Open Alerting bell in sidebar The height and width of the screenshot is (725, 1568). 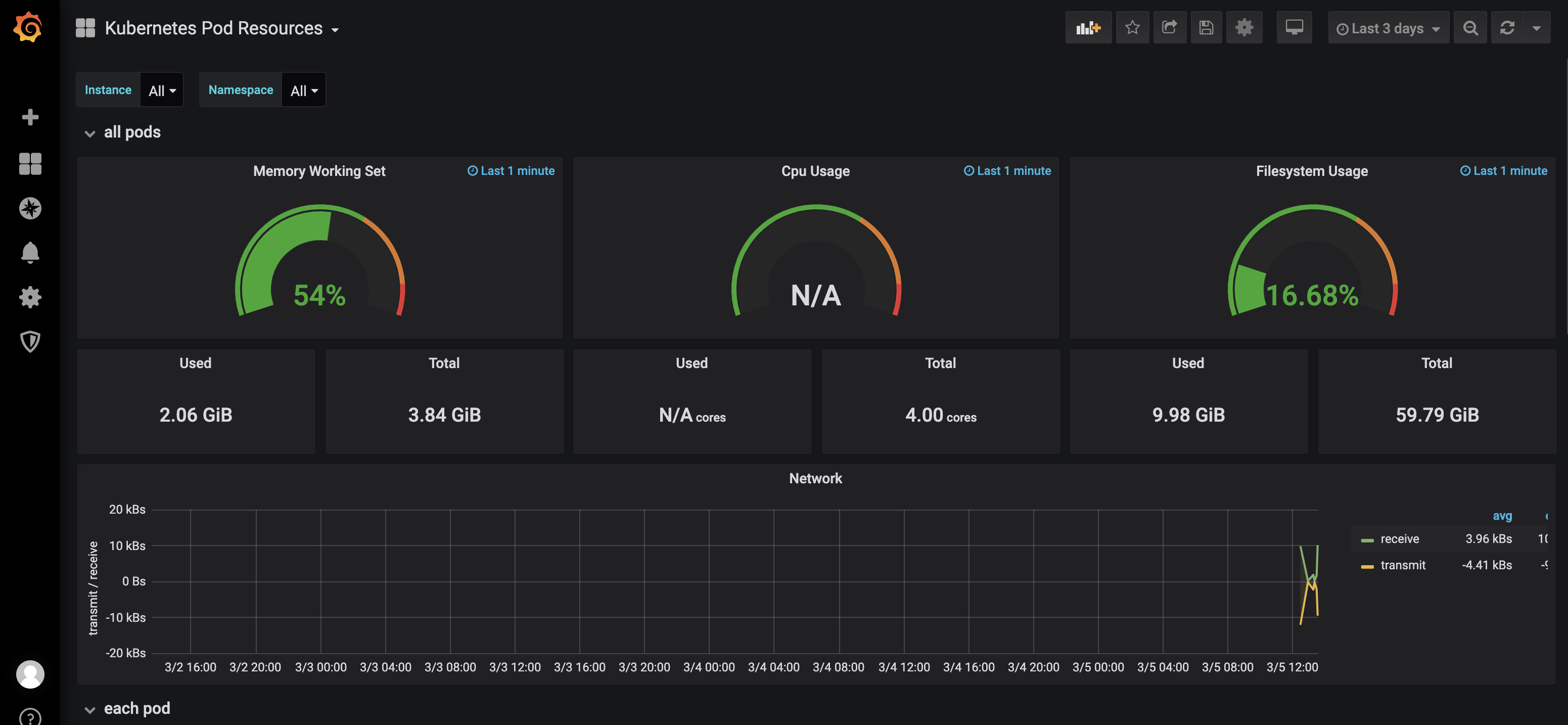point(30,252)
